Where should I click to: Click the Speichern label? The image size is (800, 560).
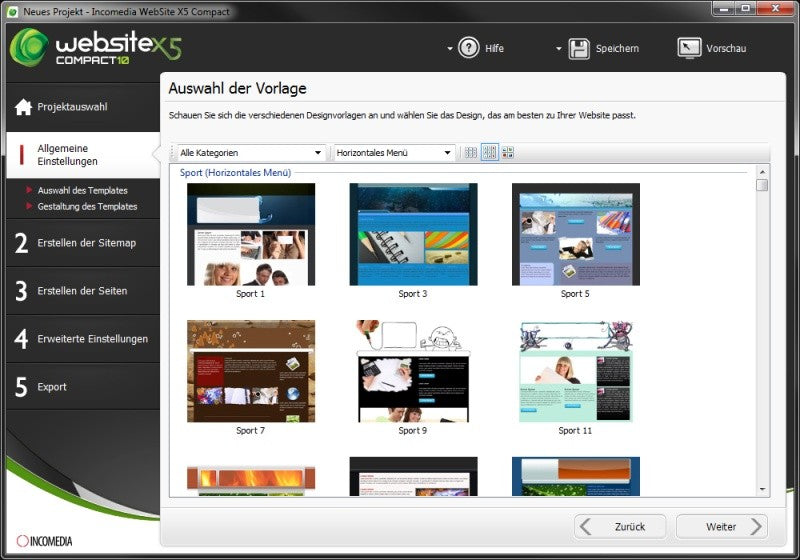(x=617, y=48)
